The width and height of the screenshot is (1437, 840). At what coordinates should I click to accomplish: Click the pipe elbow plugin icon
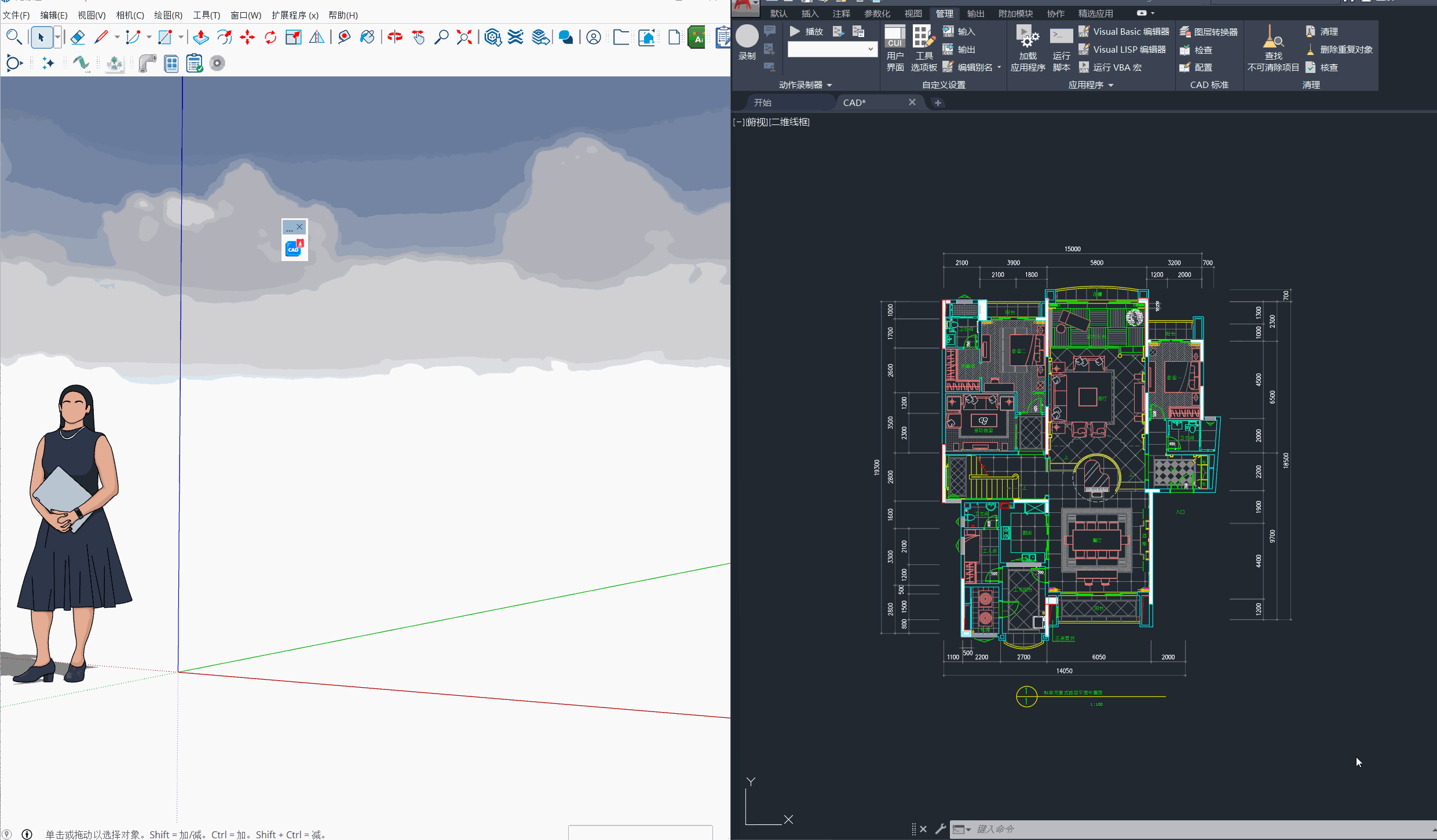pos(148,63)
